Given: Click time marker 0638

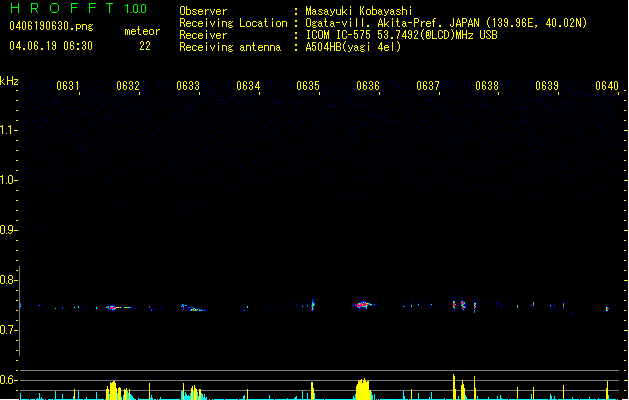Looking at the screenshot, I should pyautogui.click(x=487, y=86).
